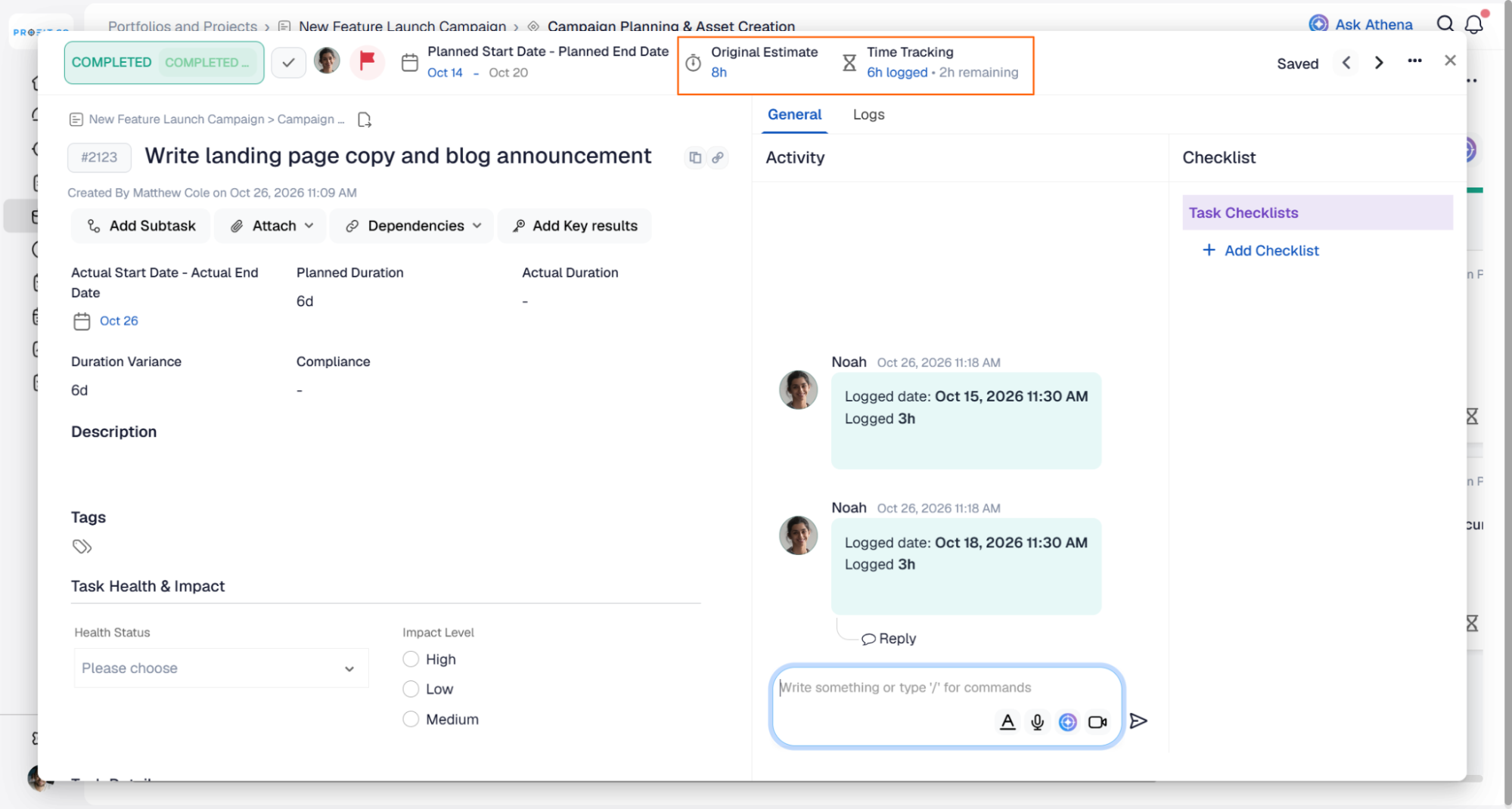
Task: Switch to the Logs tab
Action: pyautogui.click(x=868, y=115)
